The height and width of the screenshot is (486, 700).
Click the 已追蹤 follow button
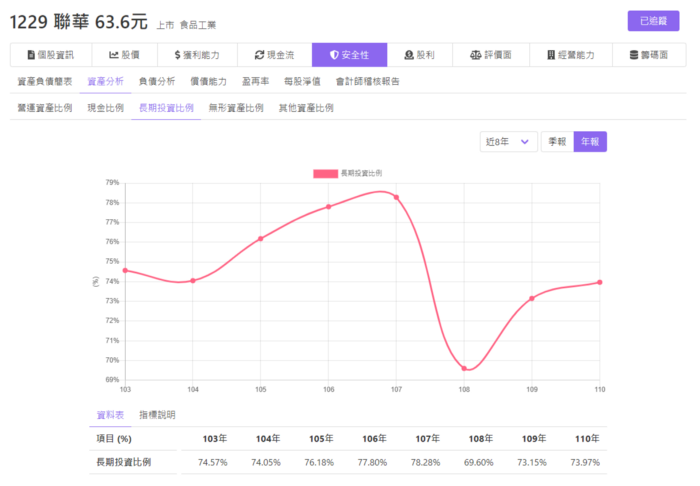(x=654, y=21)
